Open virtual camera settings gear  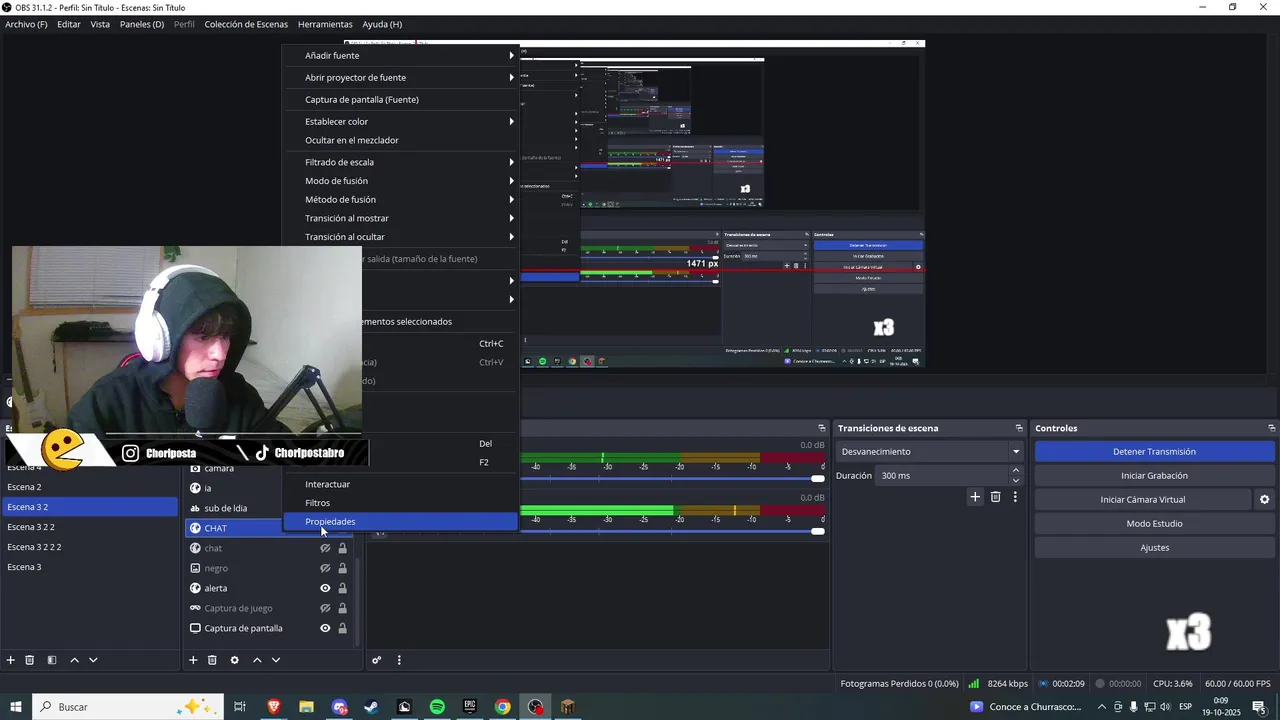[1264, 500]
